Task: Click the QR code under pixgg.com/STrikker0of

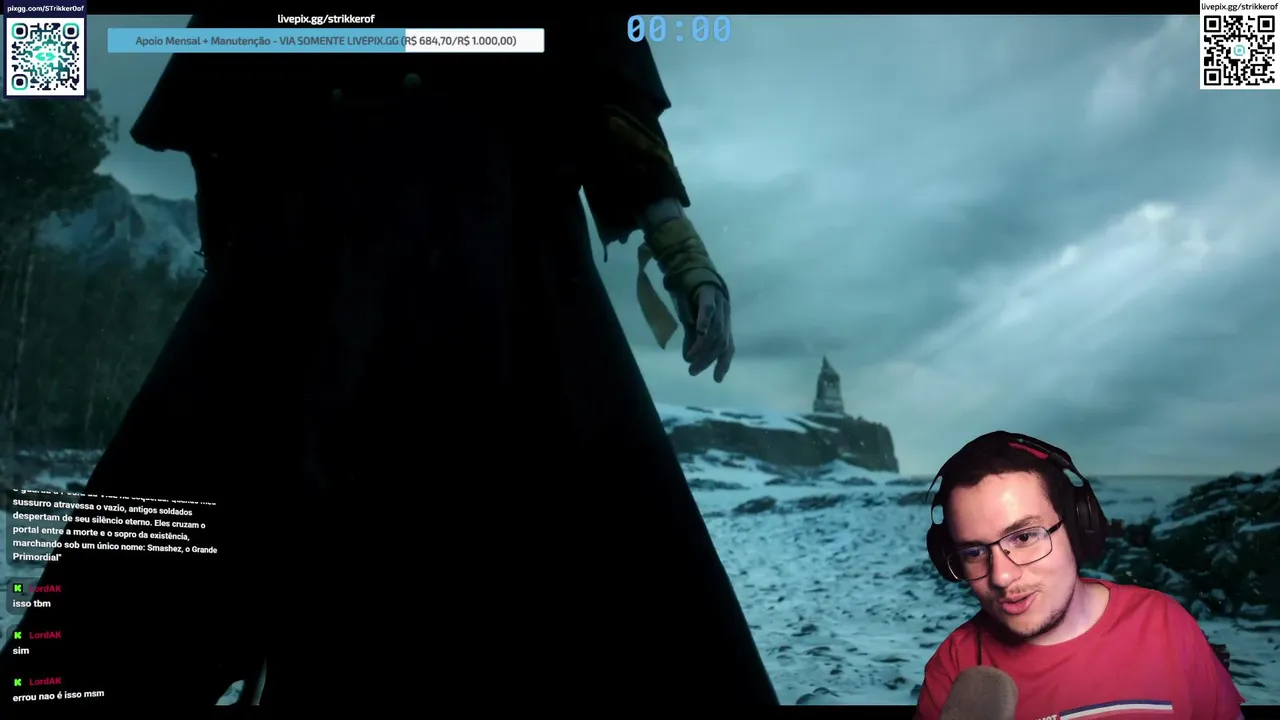Action: pyautogui.click(x=45, y=56)
